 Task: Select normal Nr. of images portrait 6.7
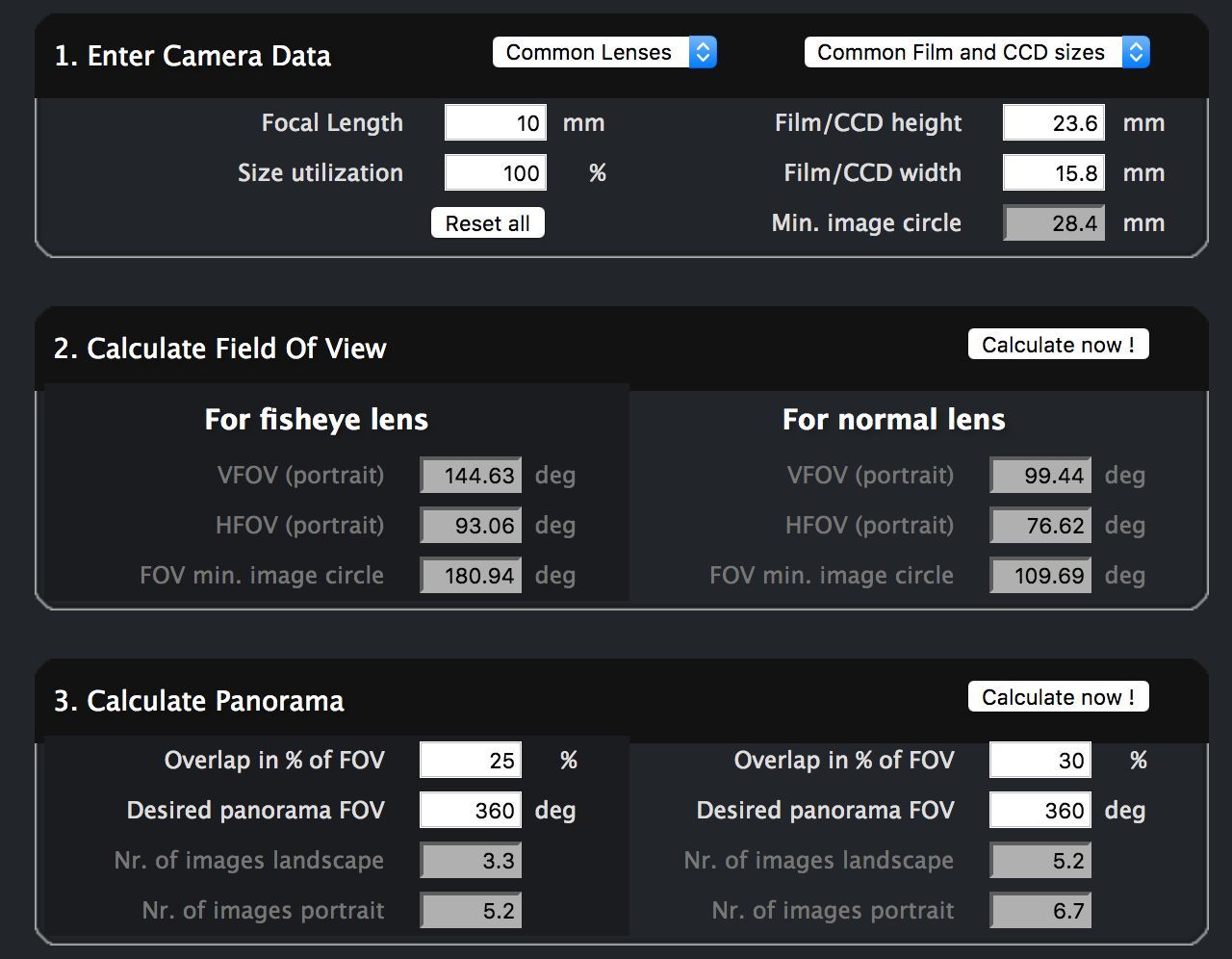(x=1040, y=911)
